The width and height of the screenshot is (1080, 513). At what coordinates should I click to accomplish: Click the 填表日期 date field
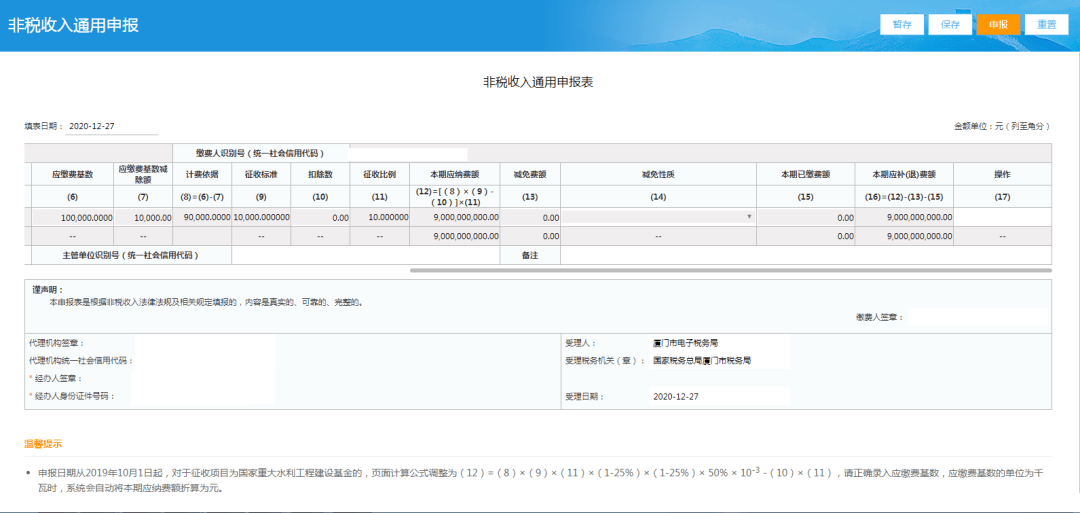111,127
